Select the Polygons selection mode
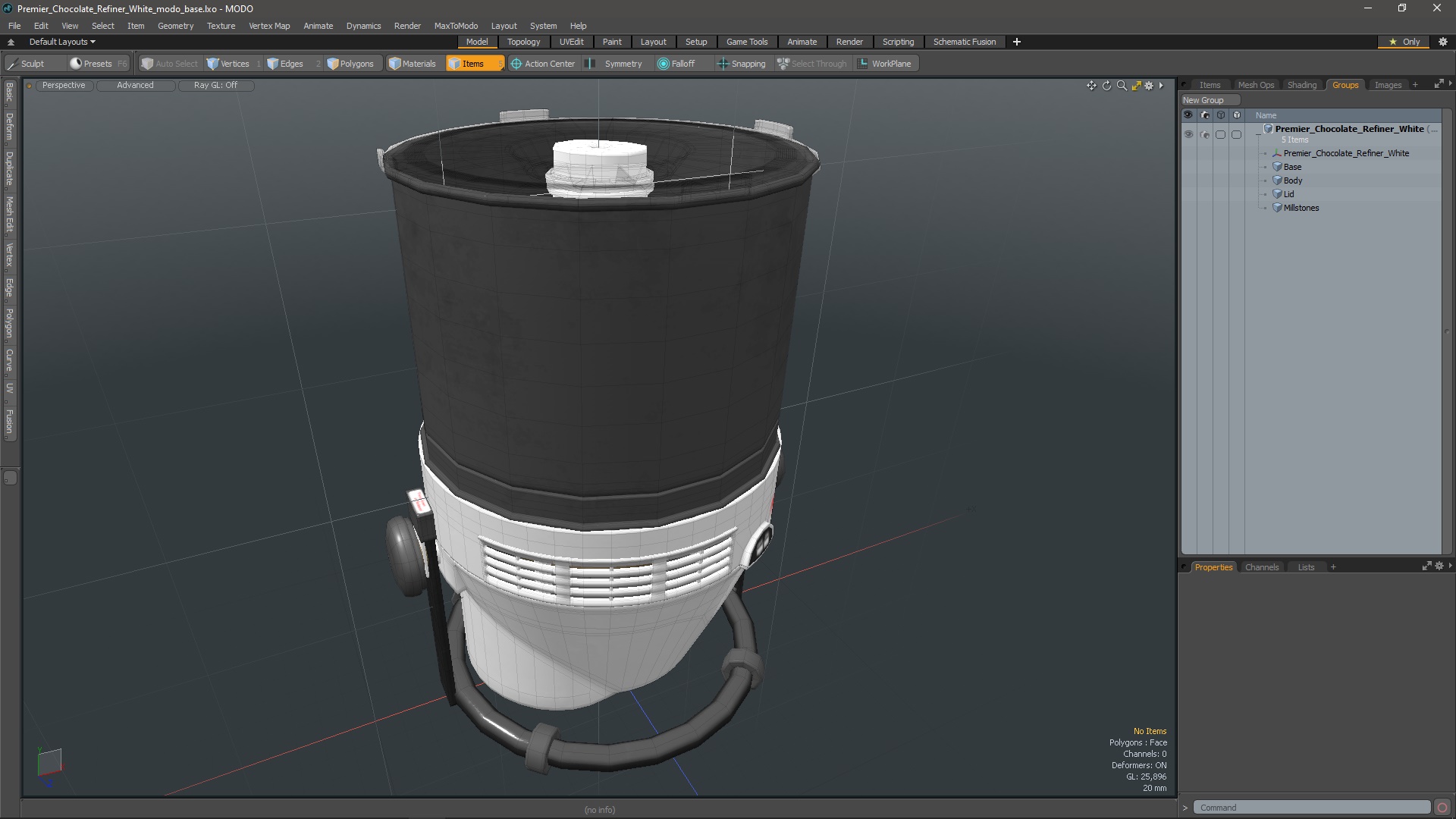This screenshot has height=819, width=1456. pyautogui.click(x=350, y=64)
